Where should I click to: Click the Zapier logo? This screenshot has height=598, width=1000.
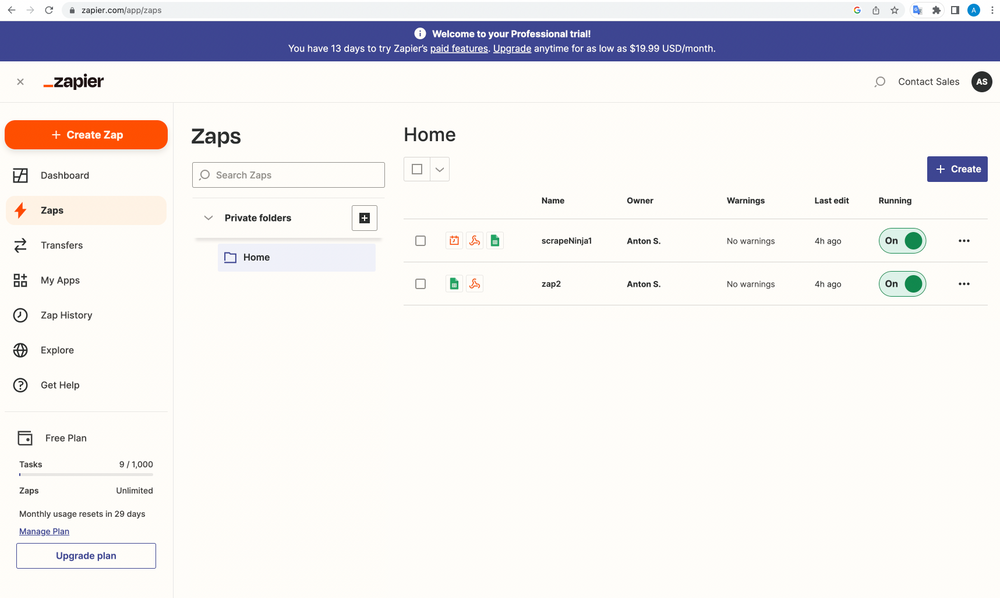73,82
